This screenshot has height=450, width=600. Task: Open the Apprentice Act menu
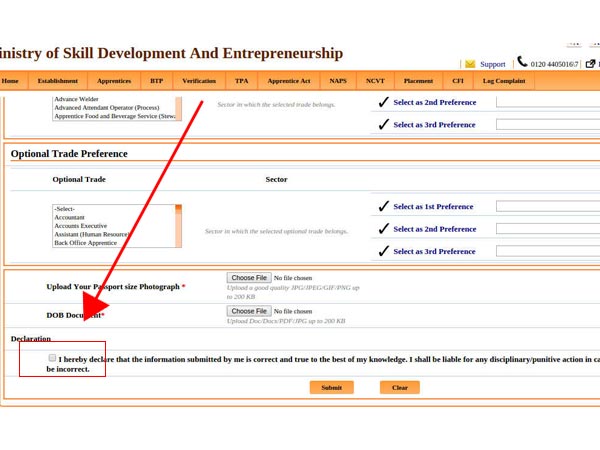coord(289,81)
